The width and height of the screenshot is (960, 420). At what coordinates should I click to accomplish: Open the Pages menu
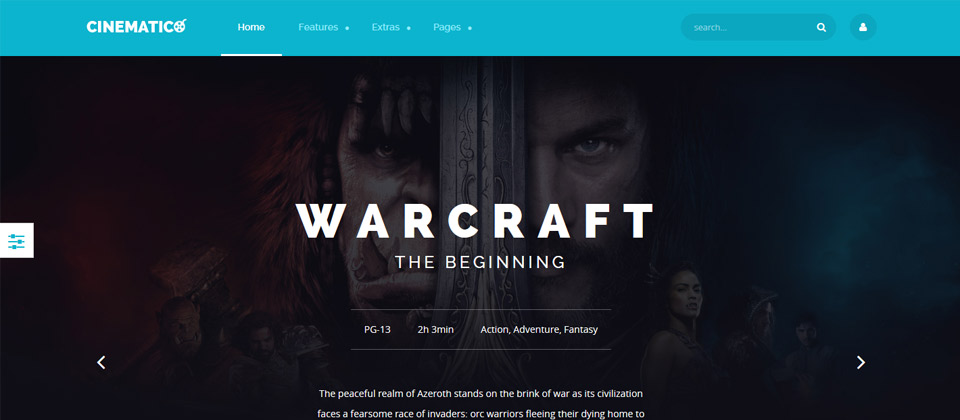point(447,28)
